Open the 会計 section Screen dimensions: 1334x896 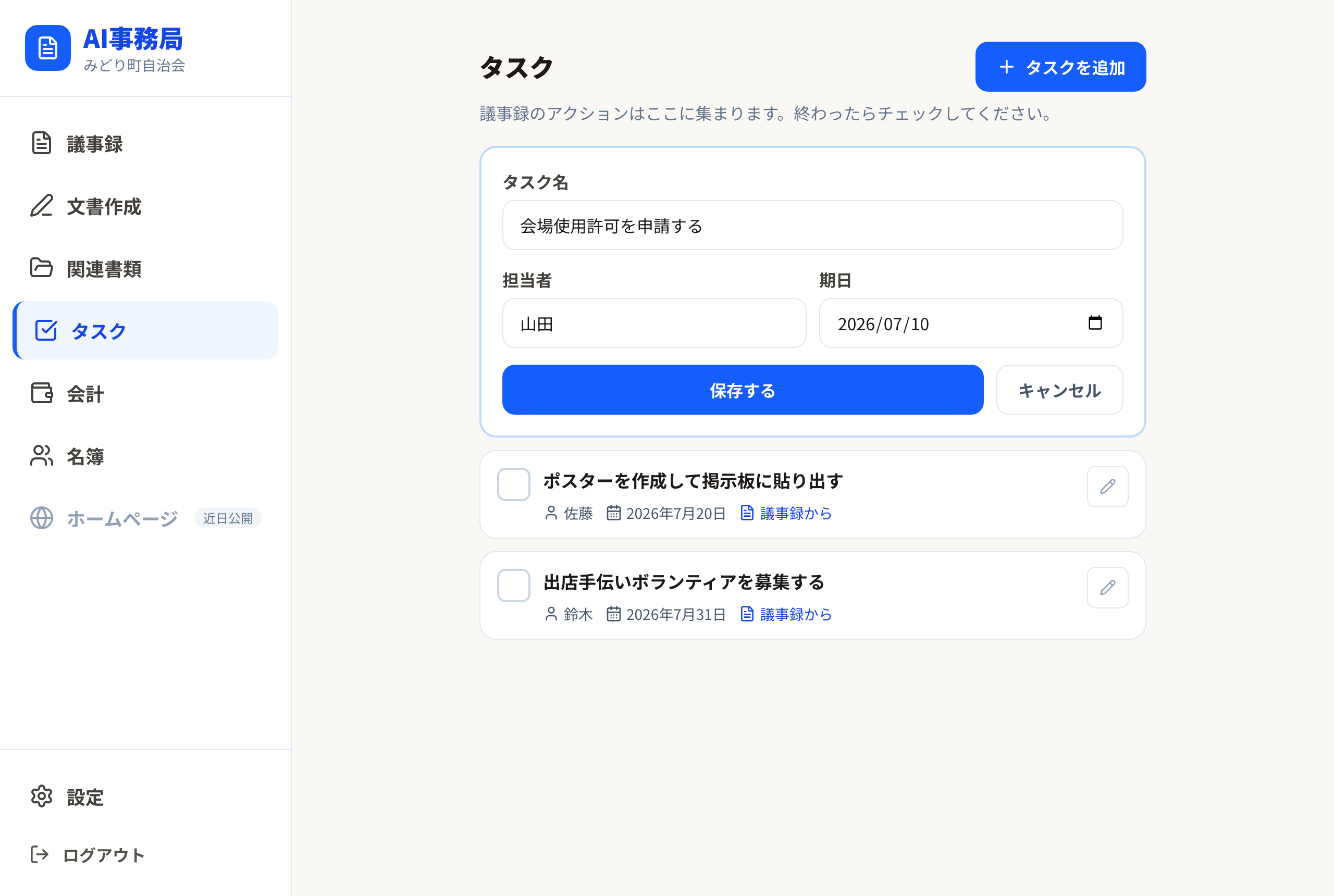pos(145,393)
